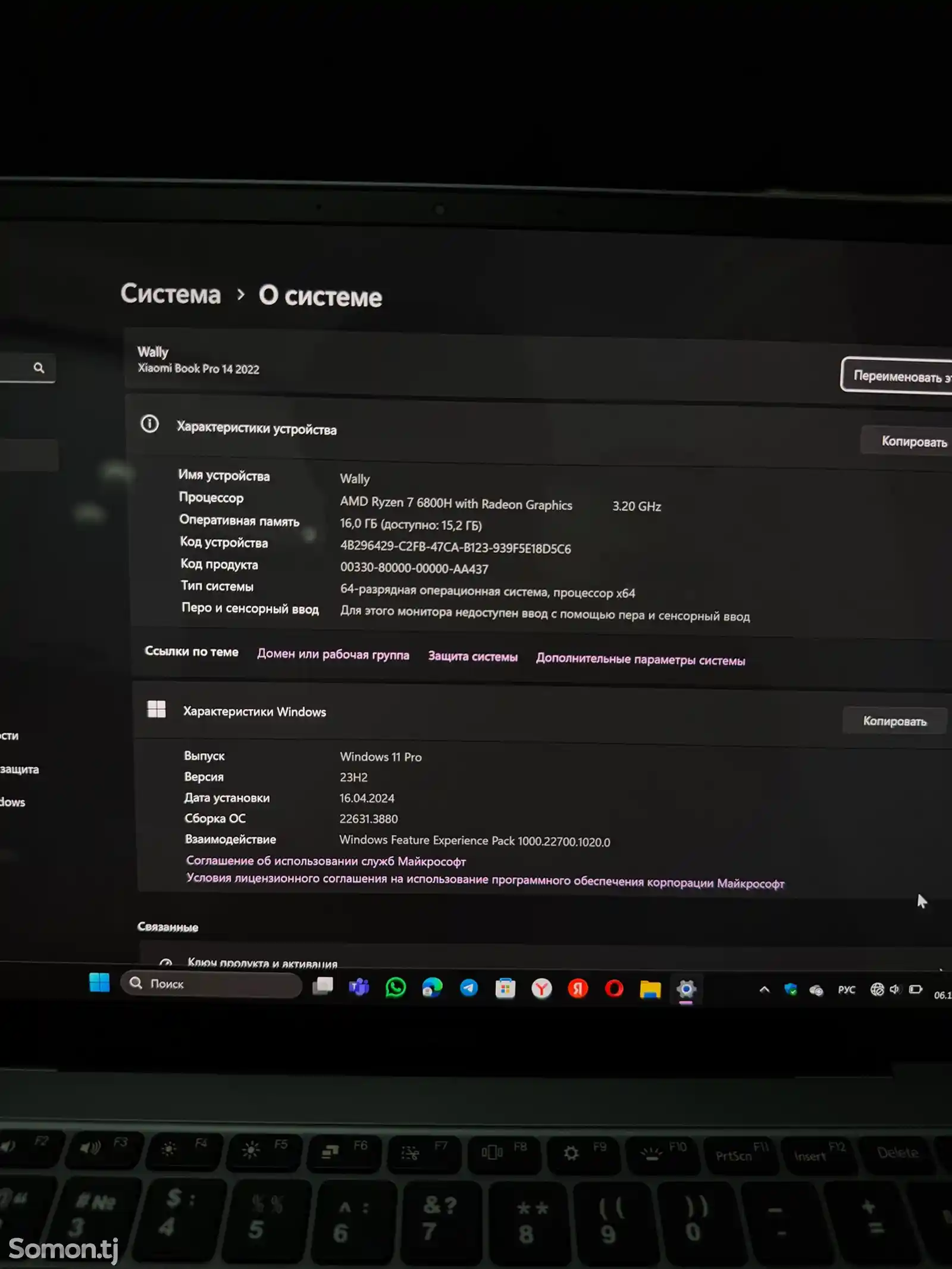Launch Opera browser from taskbar
The height and width of the screenshot is (1269, 952).
tap(614, 989)
